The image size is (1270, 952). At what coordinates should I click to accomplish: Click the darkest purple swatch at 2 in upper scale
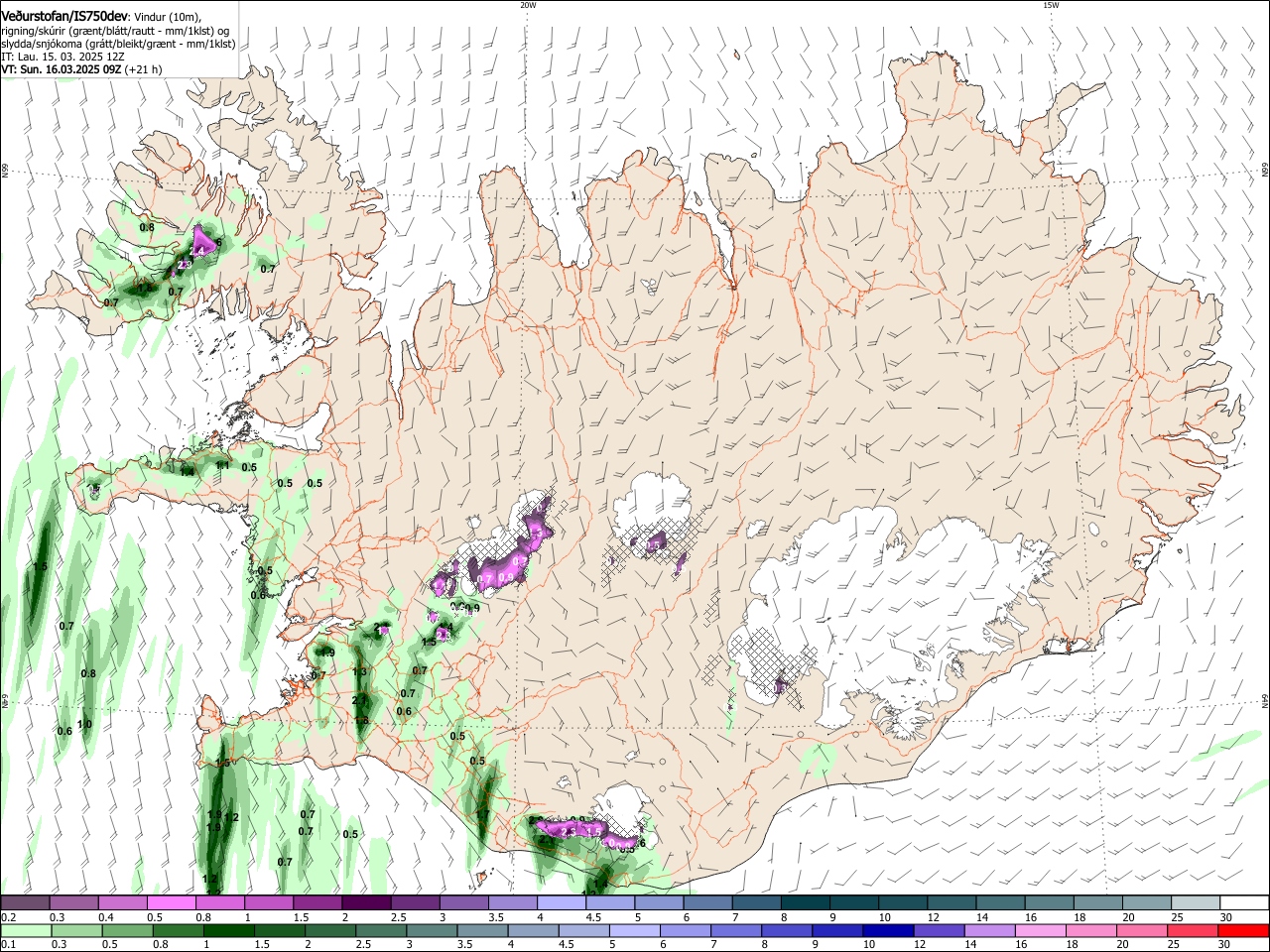[365, 902]
